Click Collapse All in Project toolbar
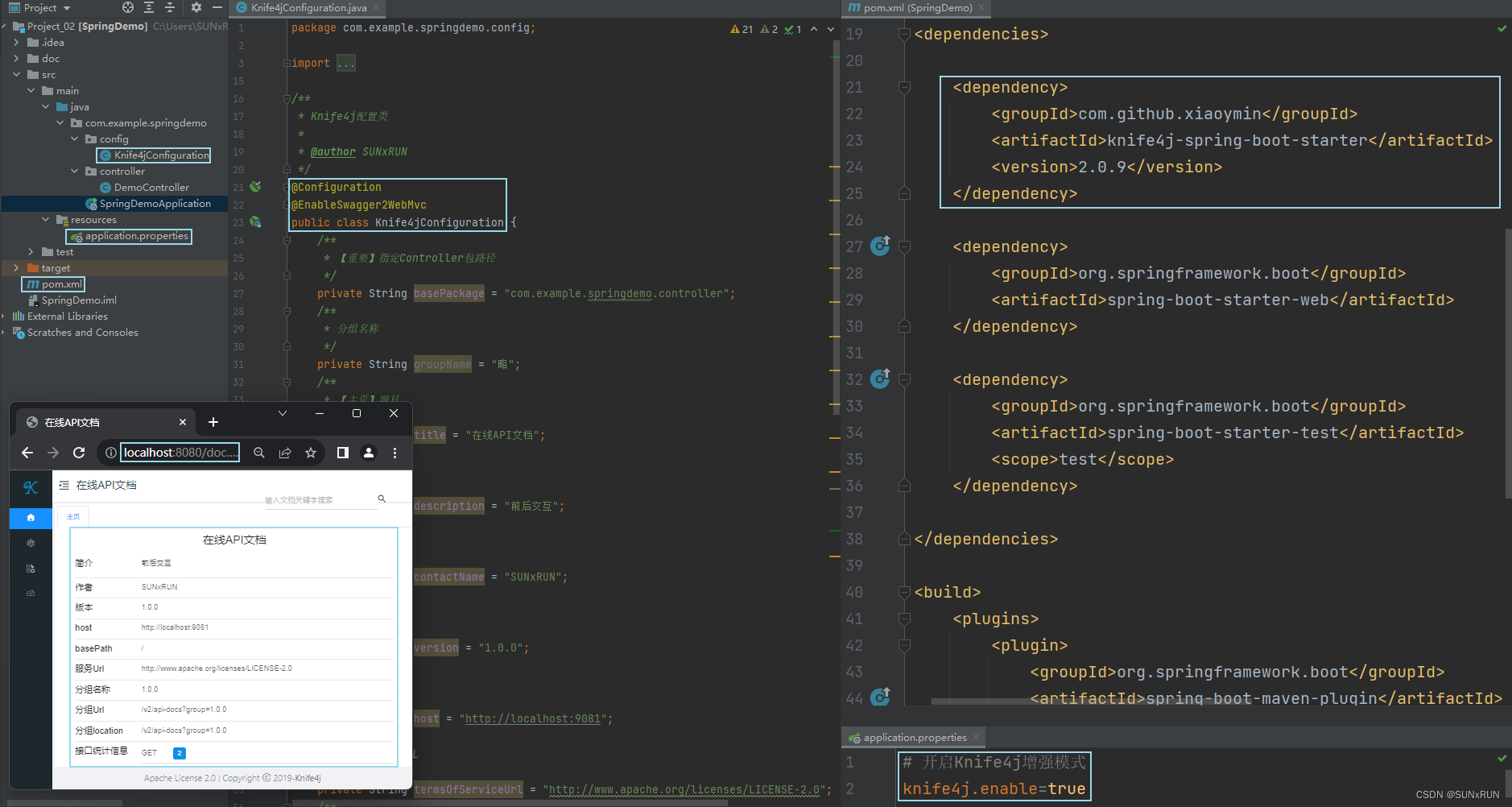The width and height of the screenshot is (1512, 807). [170, 7]
